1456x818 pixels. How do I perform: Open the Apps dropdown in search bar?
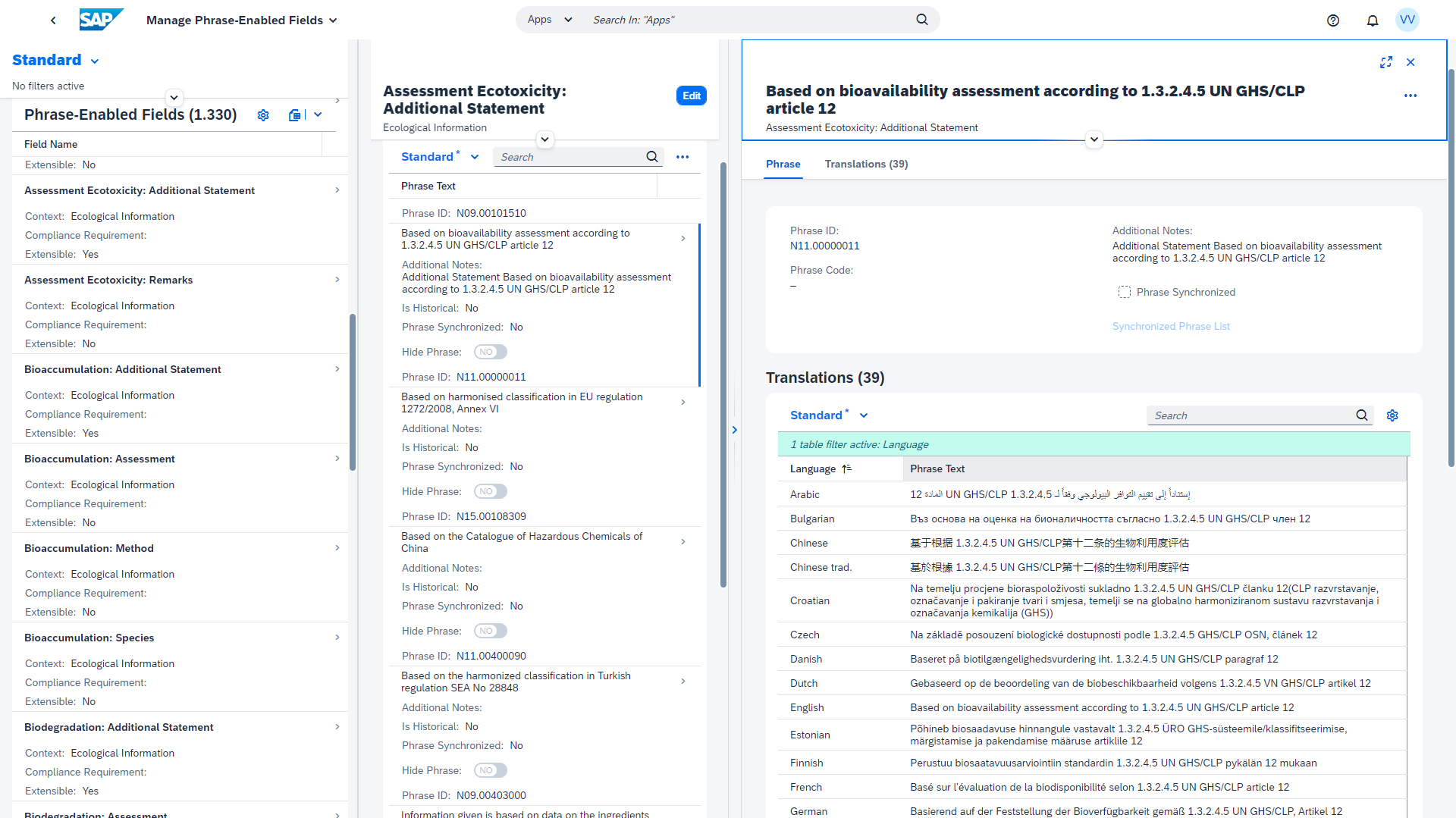coord(549,20)
